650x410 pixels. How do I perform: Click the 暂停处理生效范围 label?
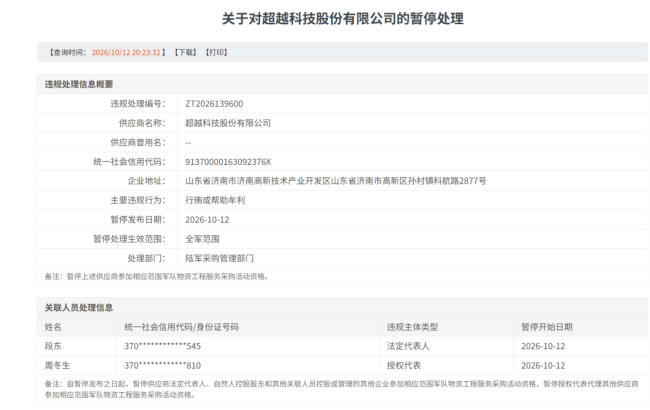click(x=129, y=239)
